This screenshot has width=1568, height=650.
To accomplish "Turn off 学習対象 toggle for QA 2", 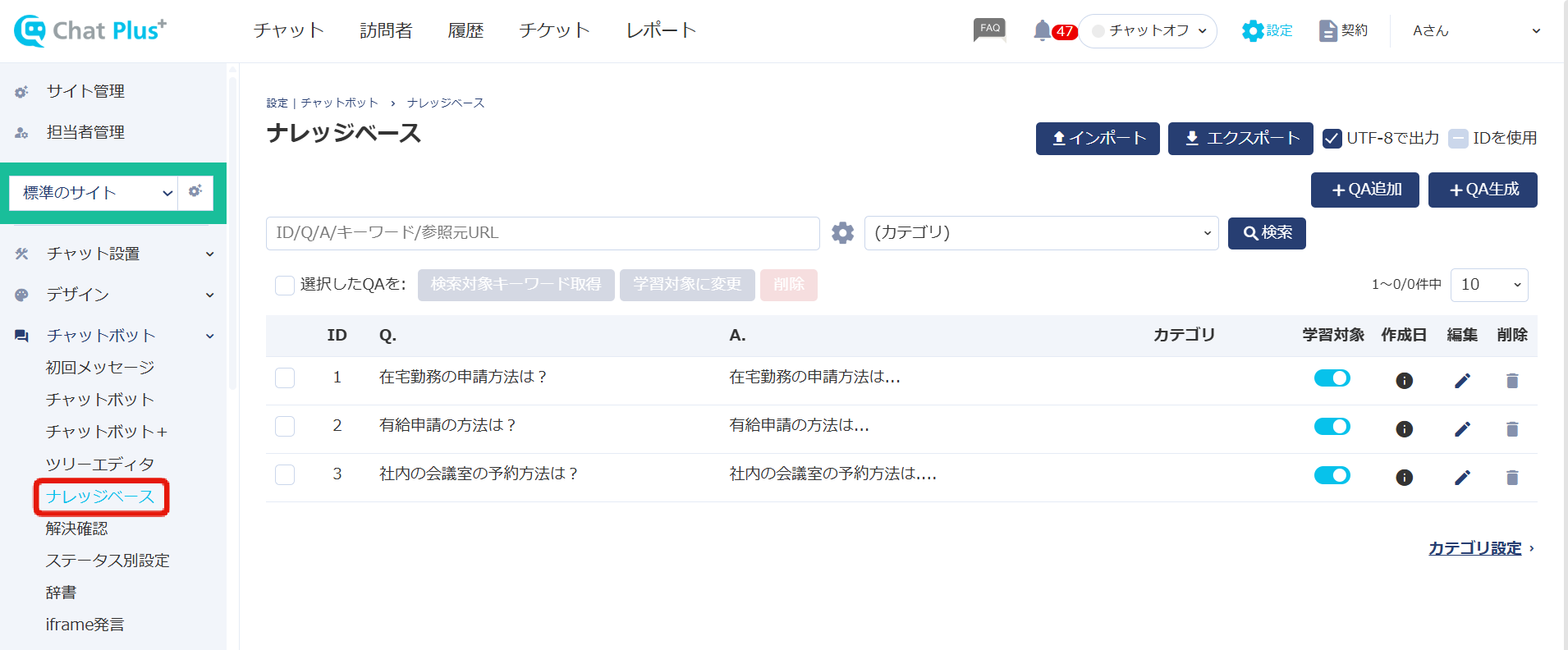I will [1332, 426].
